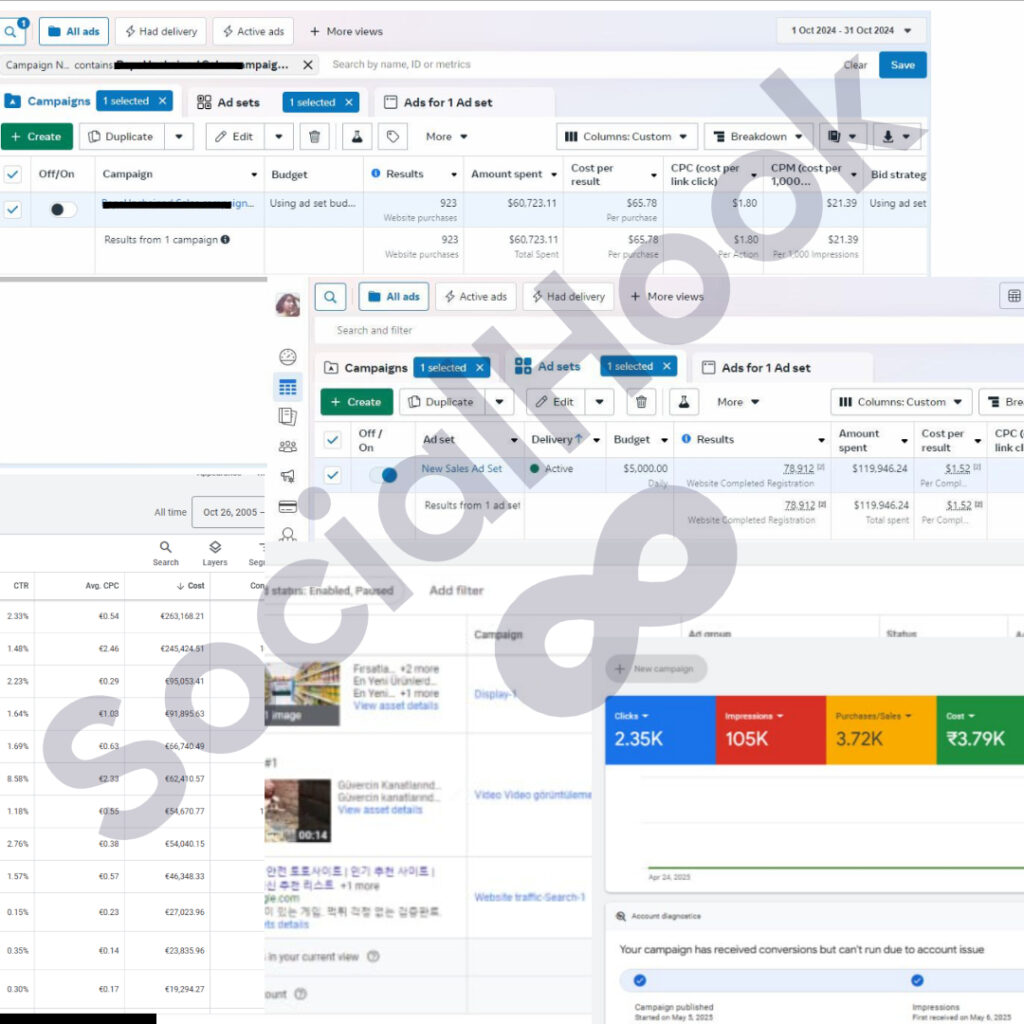Click the Layers icon in the Google Ads table

pos(215,553)
